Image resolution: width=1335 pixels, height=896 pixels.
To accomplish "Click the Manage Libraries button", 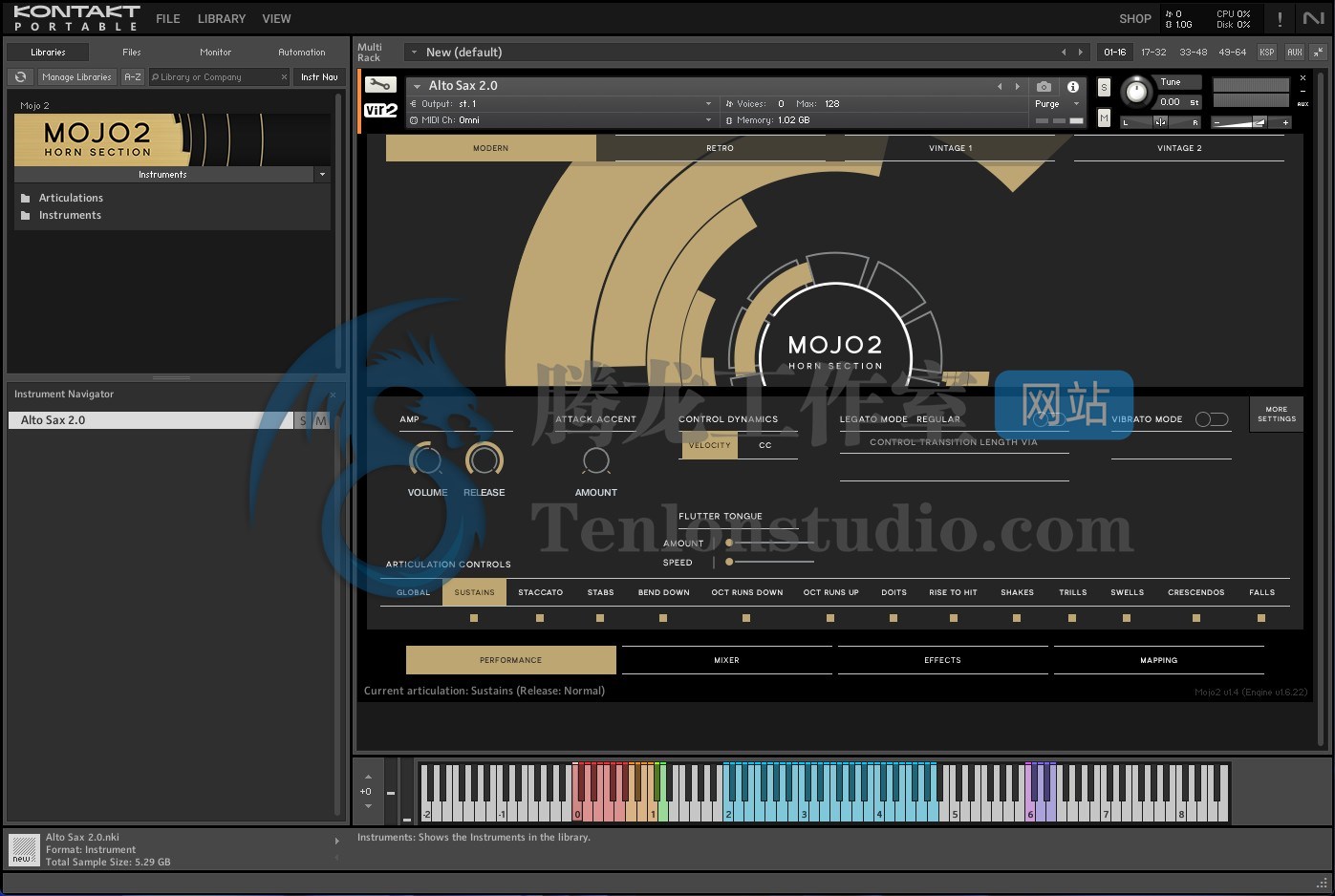I will pyautogui.click(x=76, y=76).
